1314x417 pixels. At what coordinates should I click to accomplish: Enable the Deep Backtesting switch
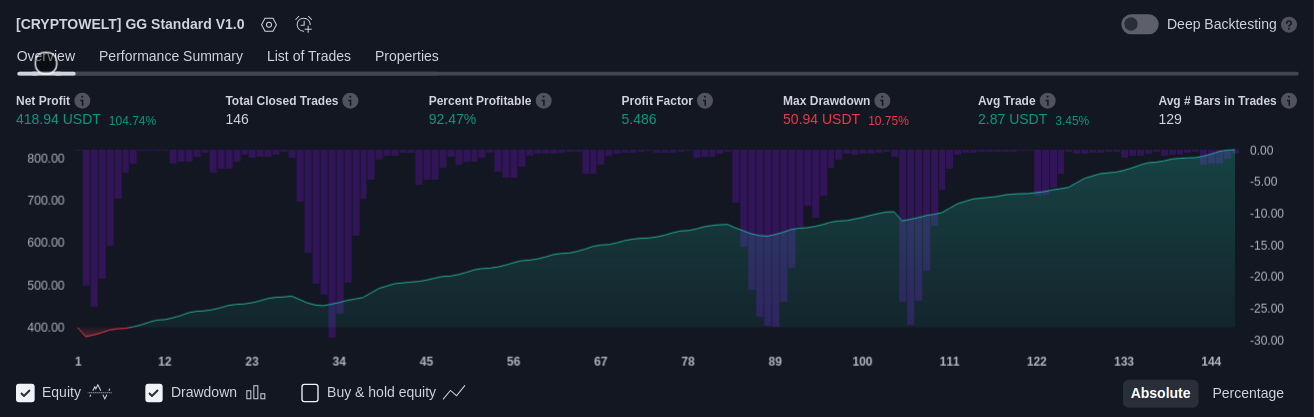point(1139,24)
